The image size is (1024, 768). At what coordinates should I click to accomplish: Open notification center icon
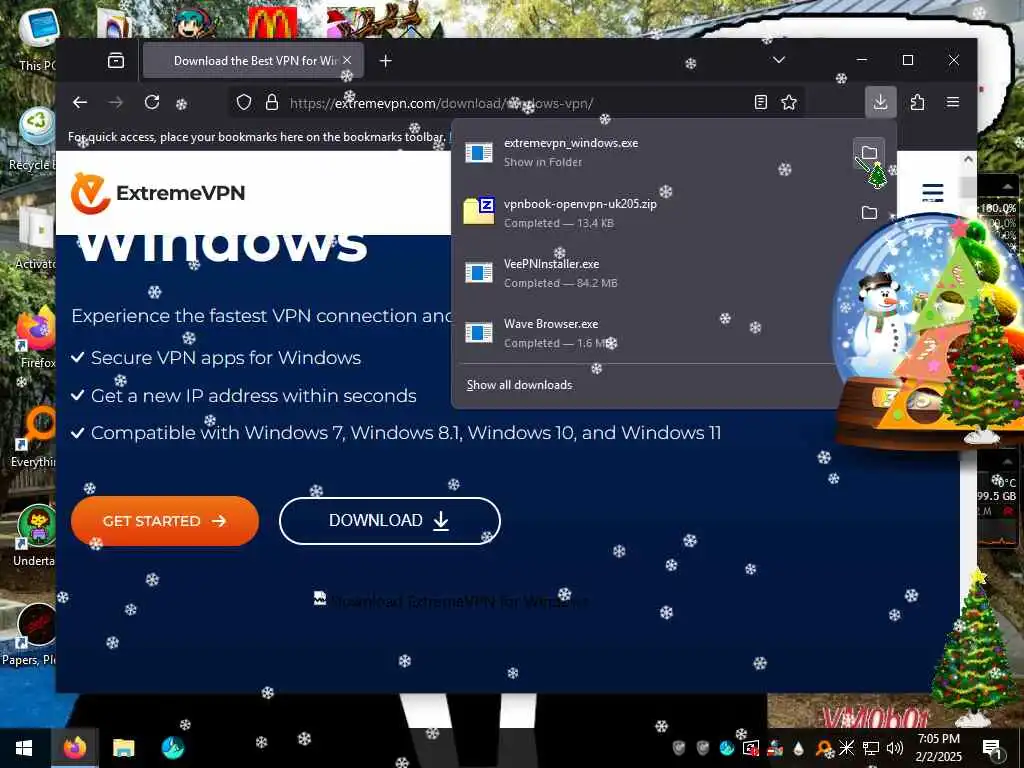(x=992, y=748)
